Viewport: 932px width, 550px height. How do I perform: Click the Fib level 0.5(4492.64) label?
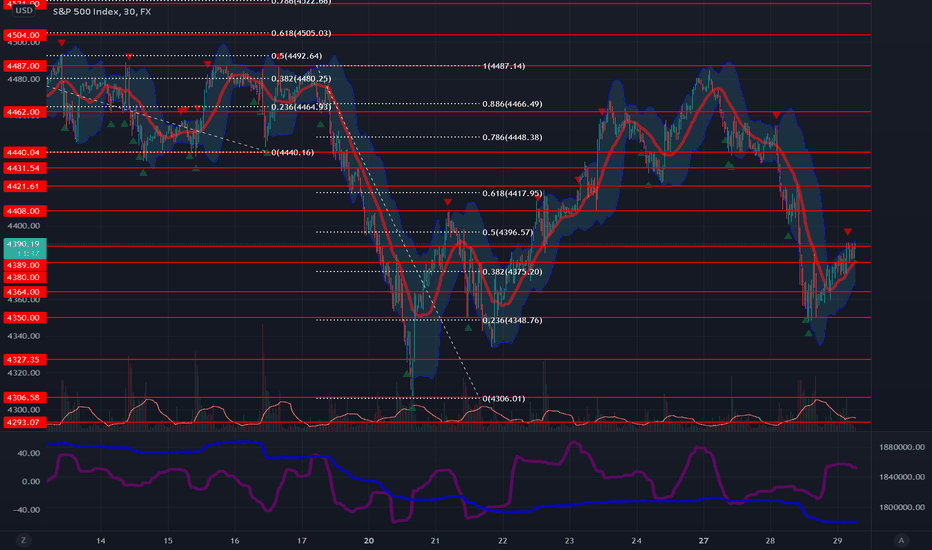297,56
